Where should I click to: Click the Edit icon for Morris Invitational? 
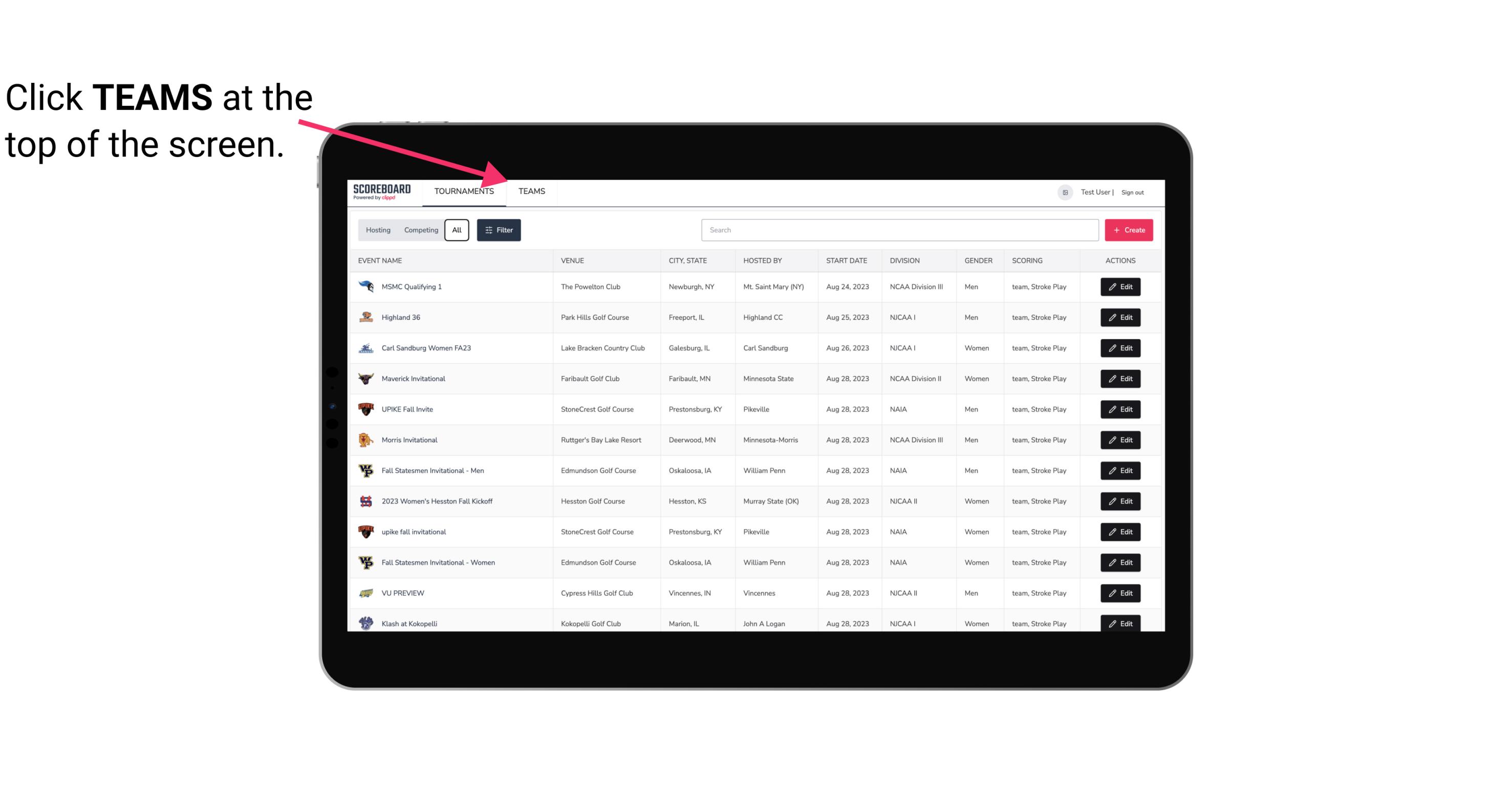tap(1121, 439)
